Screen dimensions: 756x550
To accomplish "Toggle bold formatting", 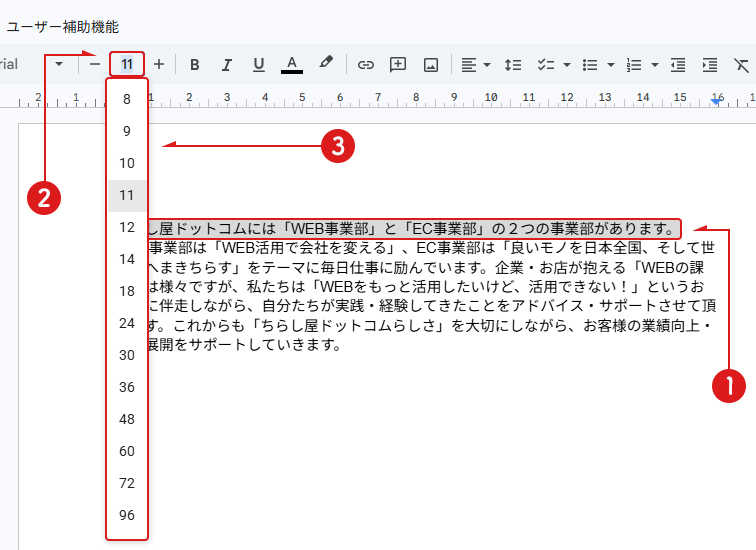I will pos(194,65).
